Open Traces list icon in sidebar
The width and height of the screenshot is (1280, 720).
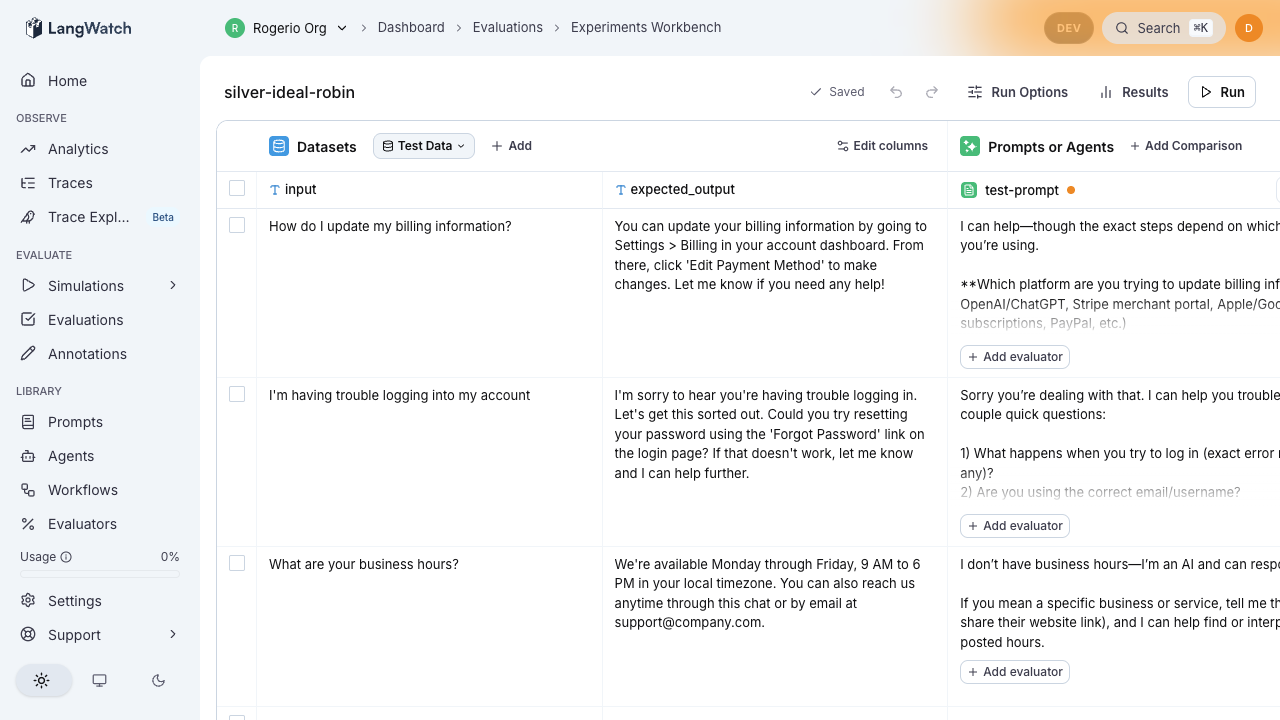pos(28,183)
